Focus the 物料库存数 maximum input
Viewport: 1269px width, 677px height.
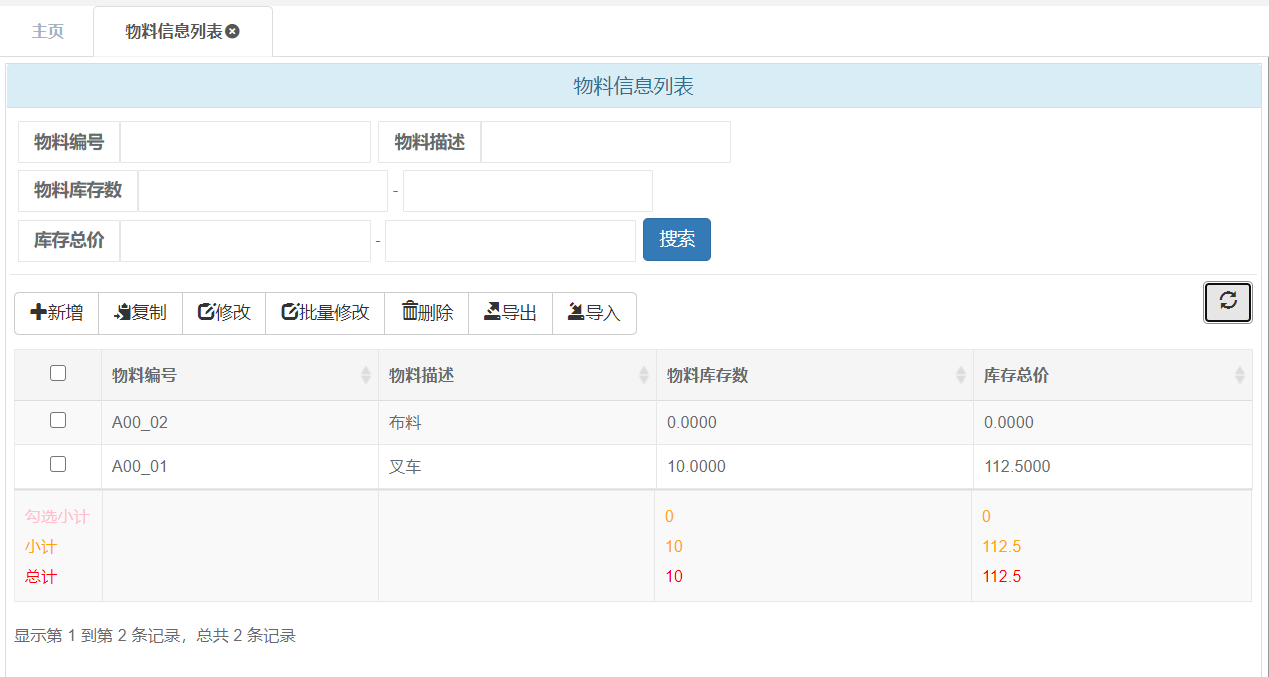click(528, 191)
